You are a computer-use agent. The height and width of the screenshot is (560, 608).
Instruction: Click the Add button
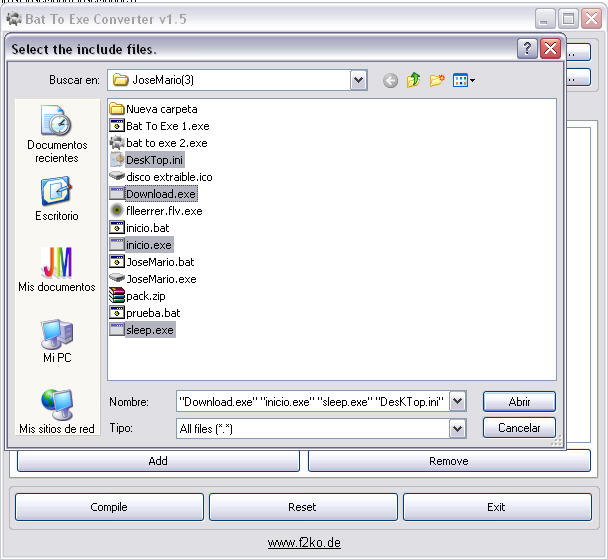[x=158, y=461]
